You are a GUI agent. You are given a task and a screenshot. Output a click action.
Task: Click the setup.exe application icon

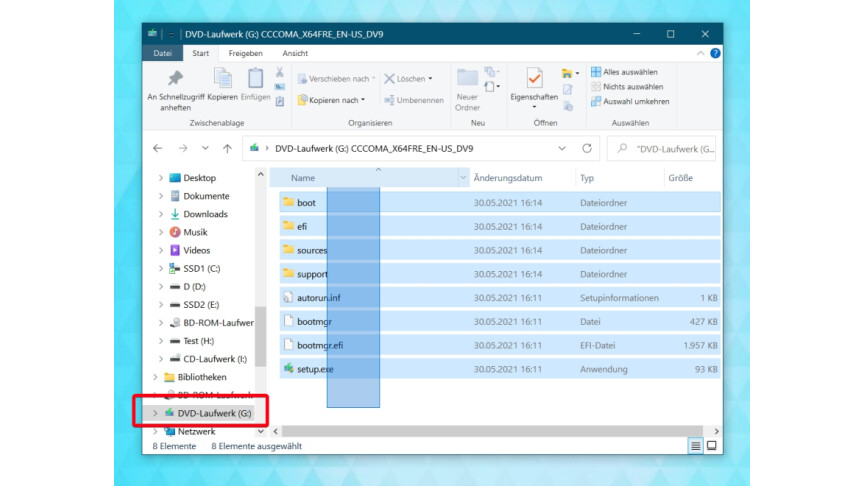pyautogui.click(x=288, y=369)
